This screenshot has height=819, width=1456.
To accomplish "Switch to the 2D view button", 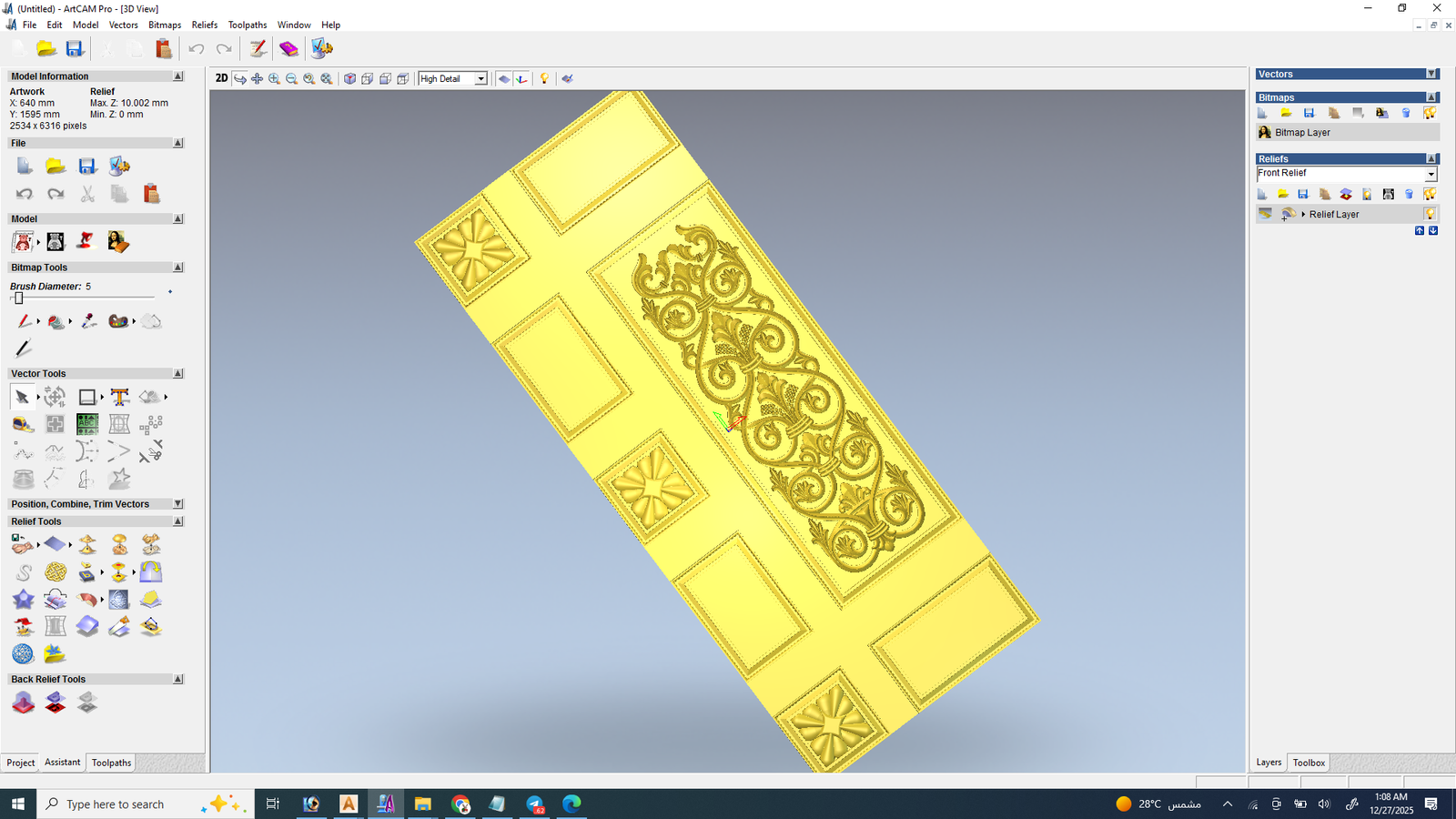I will coord(221,78).
